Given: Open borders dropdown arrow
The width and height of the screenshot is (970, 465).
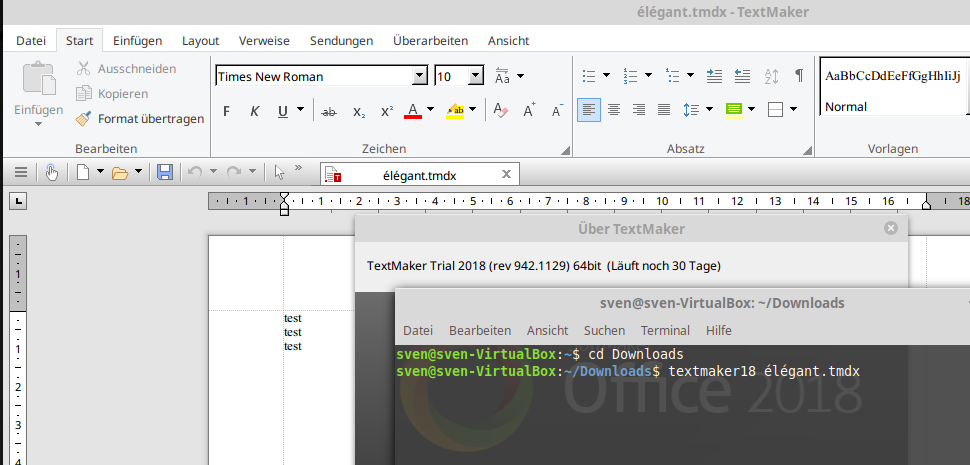Looking at the screenshot, I should 793,109.
